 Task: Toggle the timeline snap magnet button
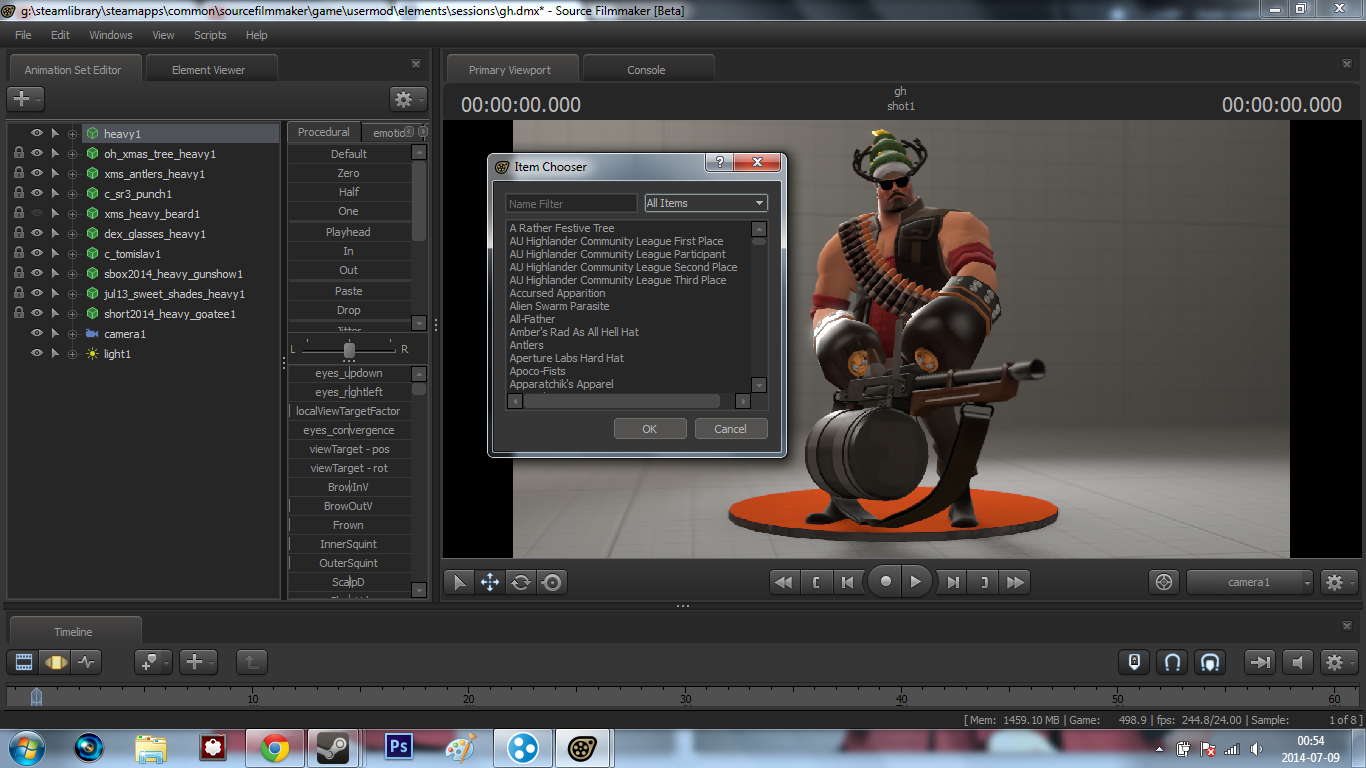coord(1173,662)
